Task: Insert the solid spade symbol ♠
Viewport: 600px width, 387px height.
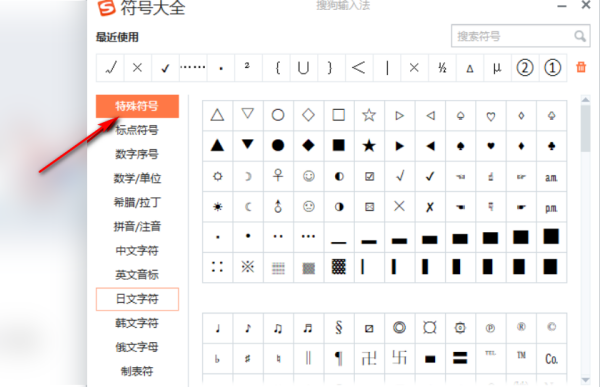Action: coord(460,145)
